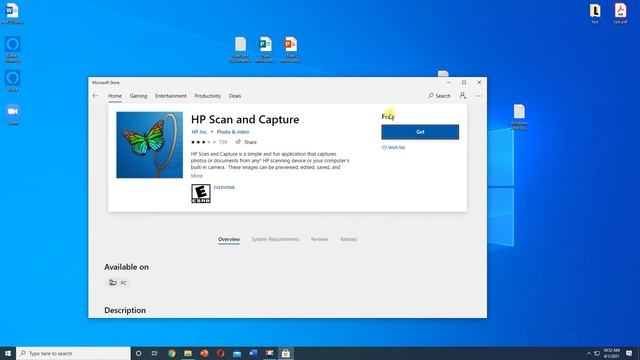Click the Get button to install app
640x360 pixels.
click(420, 132)
